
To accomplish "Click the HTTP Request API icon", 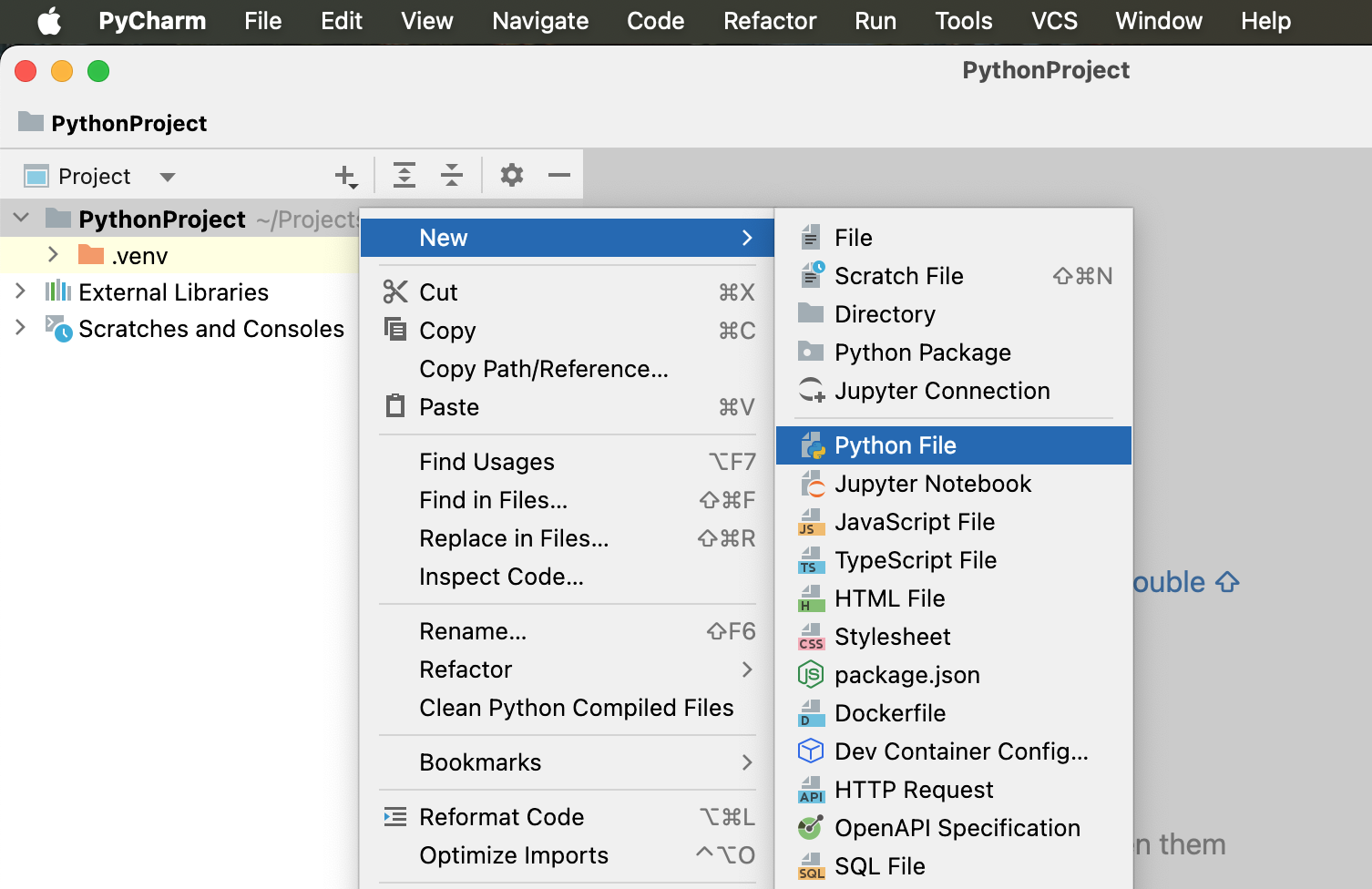I will pyautogui.click(x=811, y=790).
